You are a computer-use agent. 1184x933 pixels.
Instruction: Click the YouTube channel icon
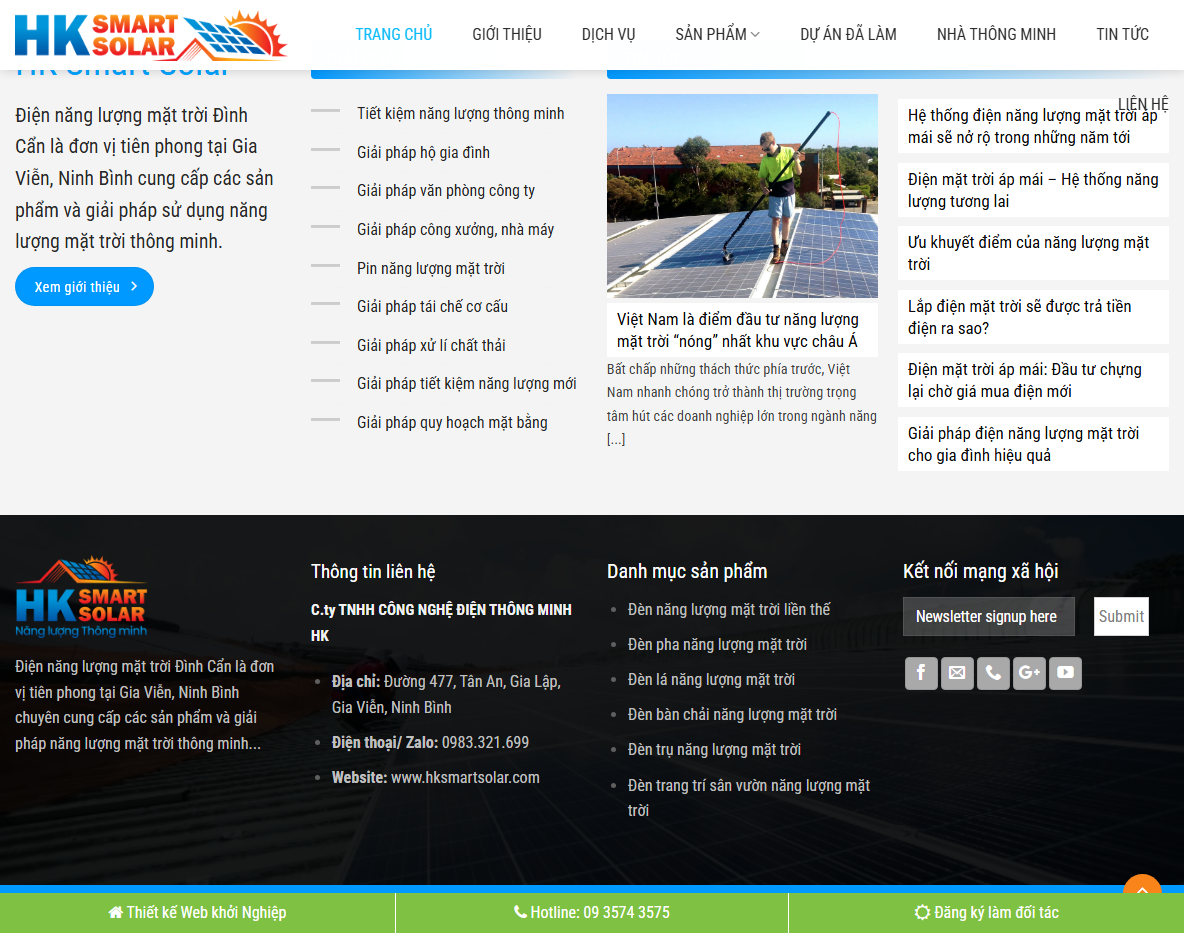click(1065, 673)
